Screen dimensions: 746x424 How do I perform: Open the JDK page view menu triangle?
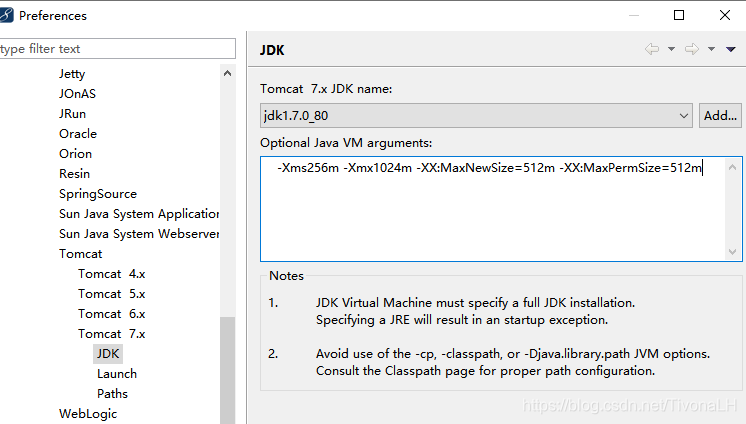tap(731, 49)
